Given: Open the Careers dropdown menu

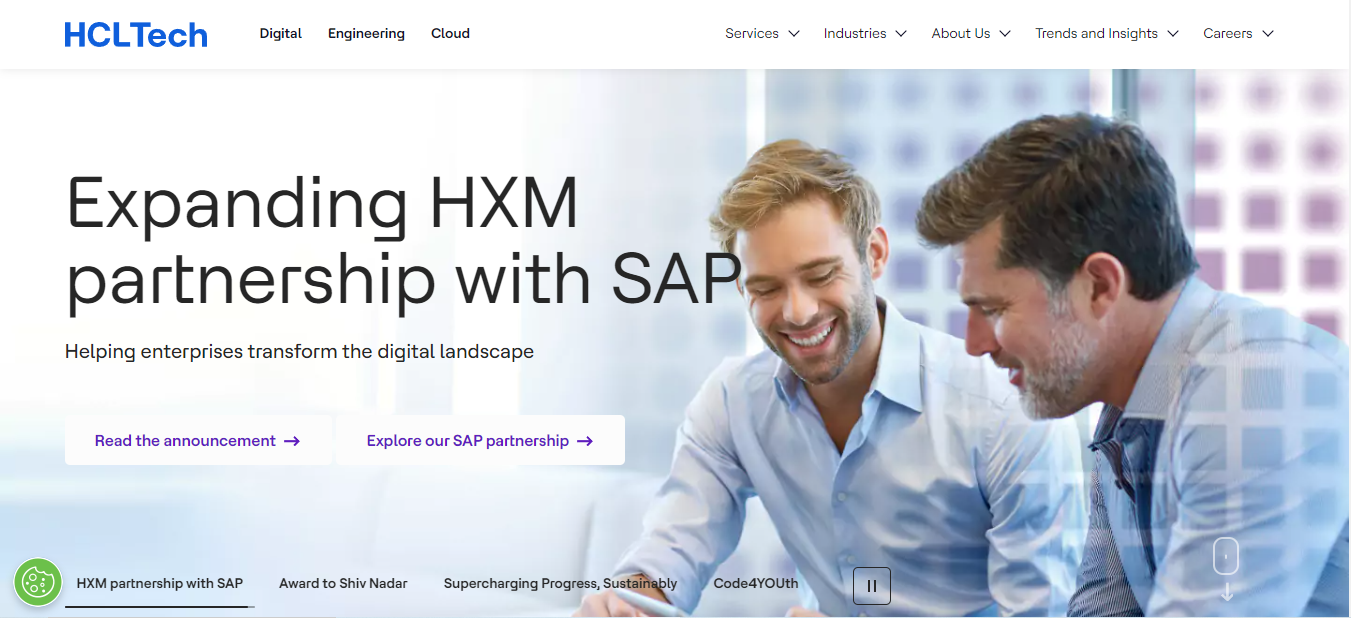Looking at the screenshot, I should 1239,34.
